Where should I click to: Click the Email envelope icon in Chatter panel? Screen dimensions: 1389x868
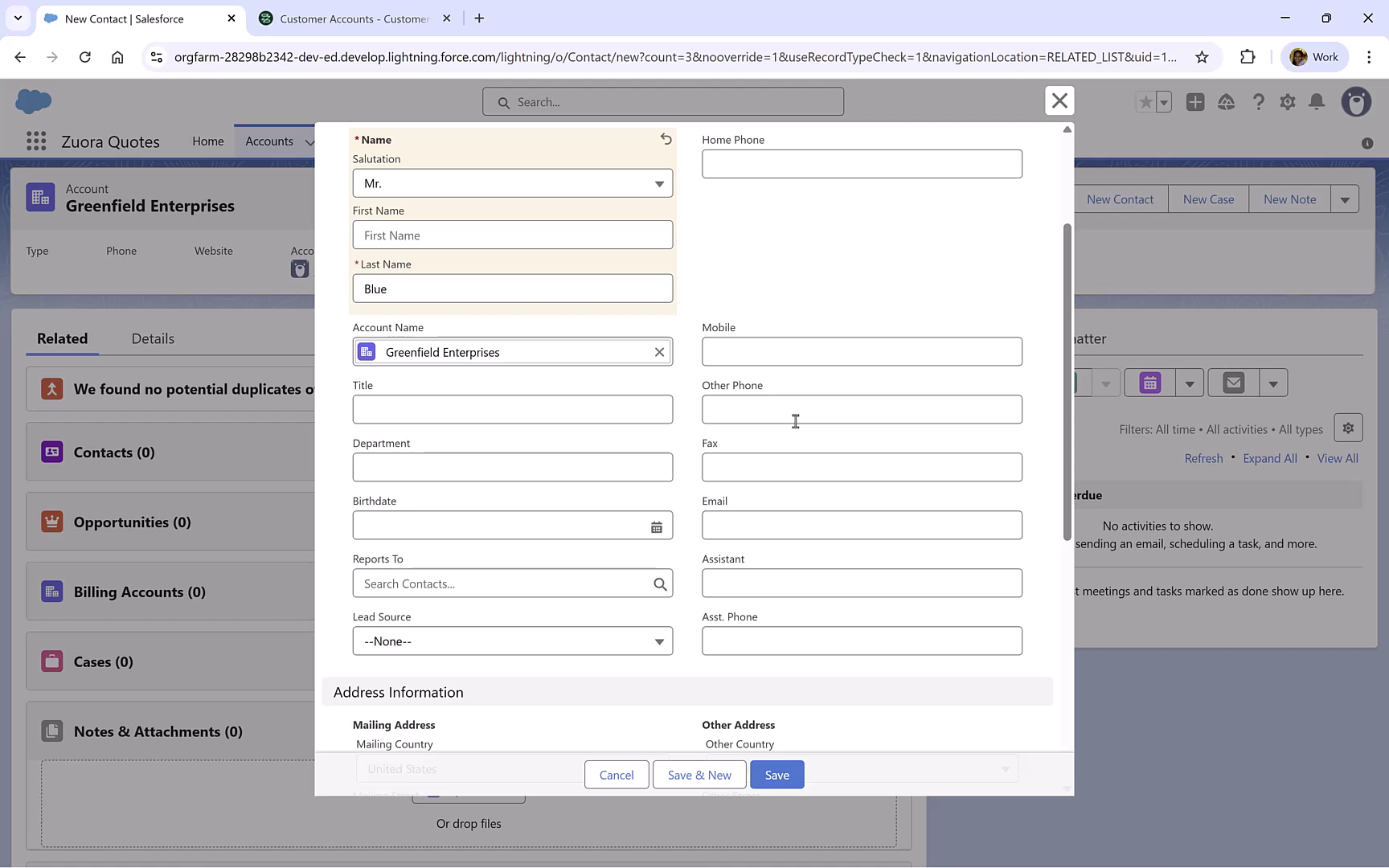(1232, 383)
